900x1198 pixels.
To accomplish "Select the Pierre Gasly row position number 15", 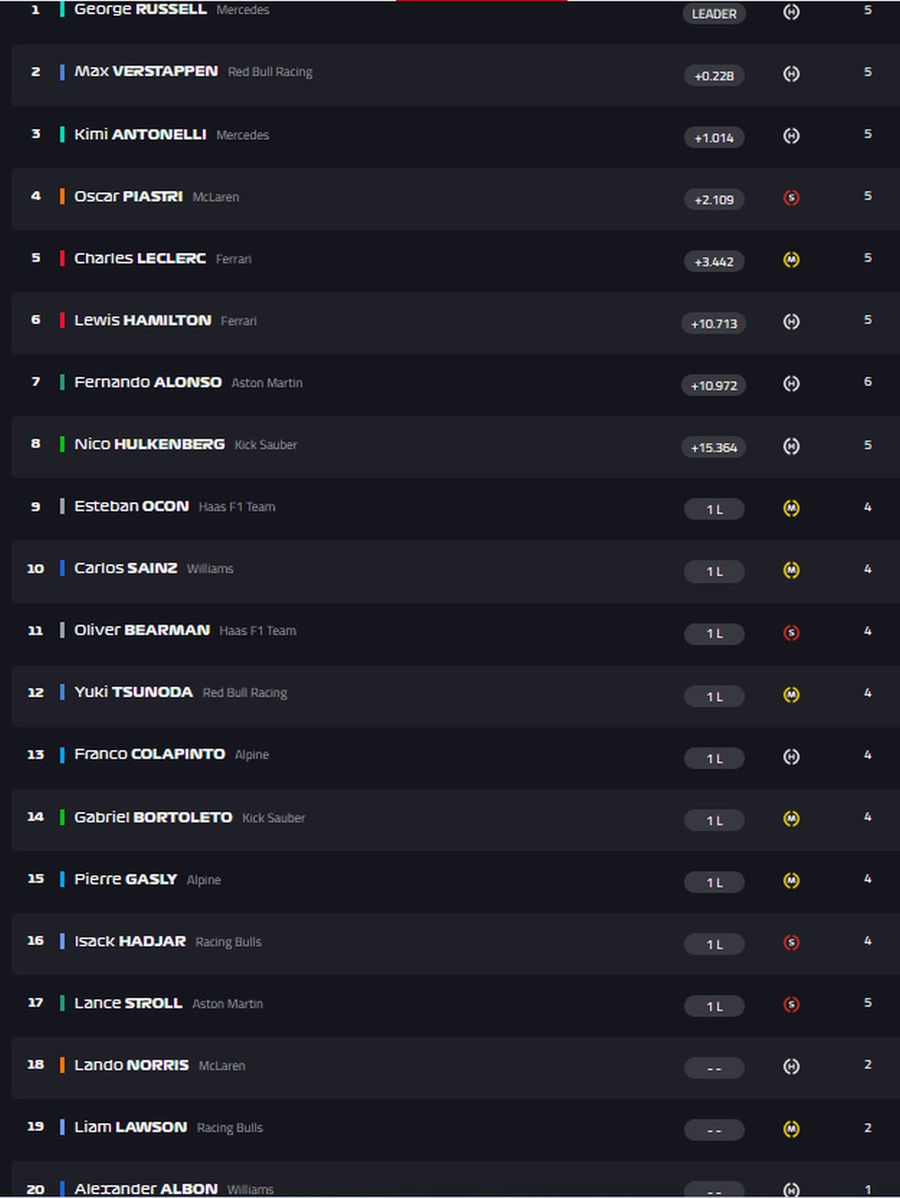I will [x=36, y=879].
